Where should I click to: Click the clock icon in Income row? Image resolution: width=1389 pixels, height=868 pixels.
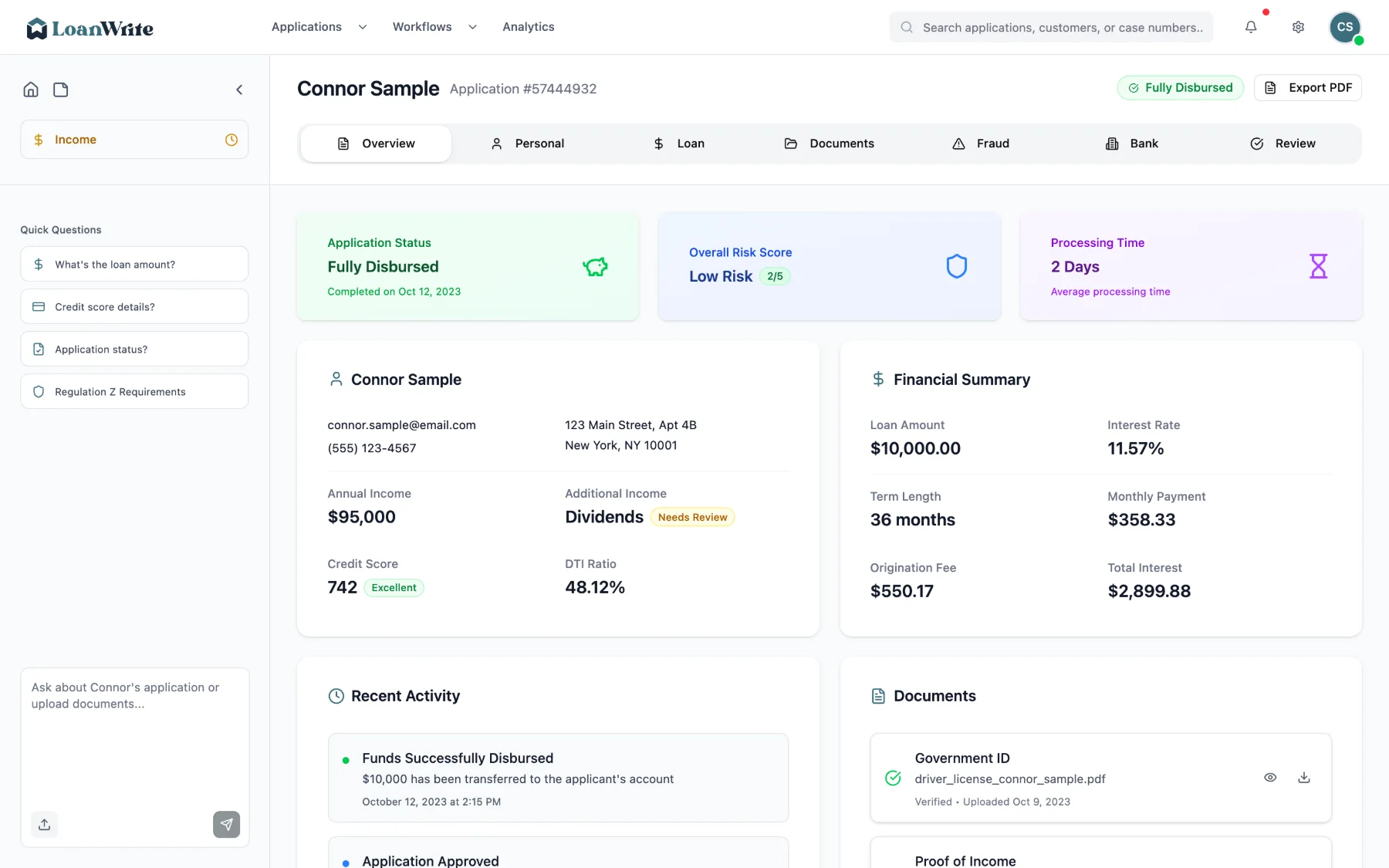[x=231, y=140]
